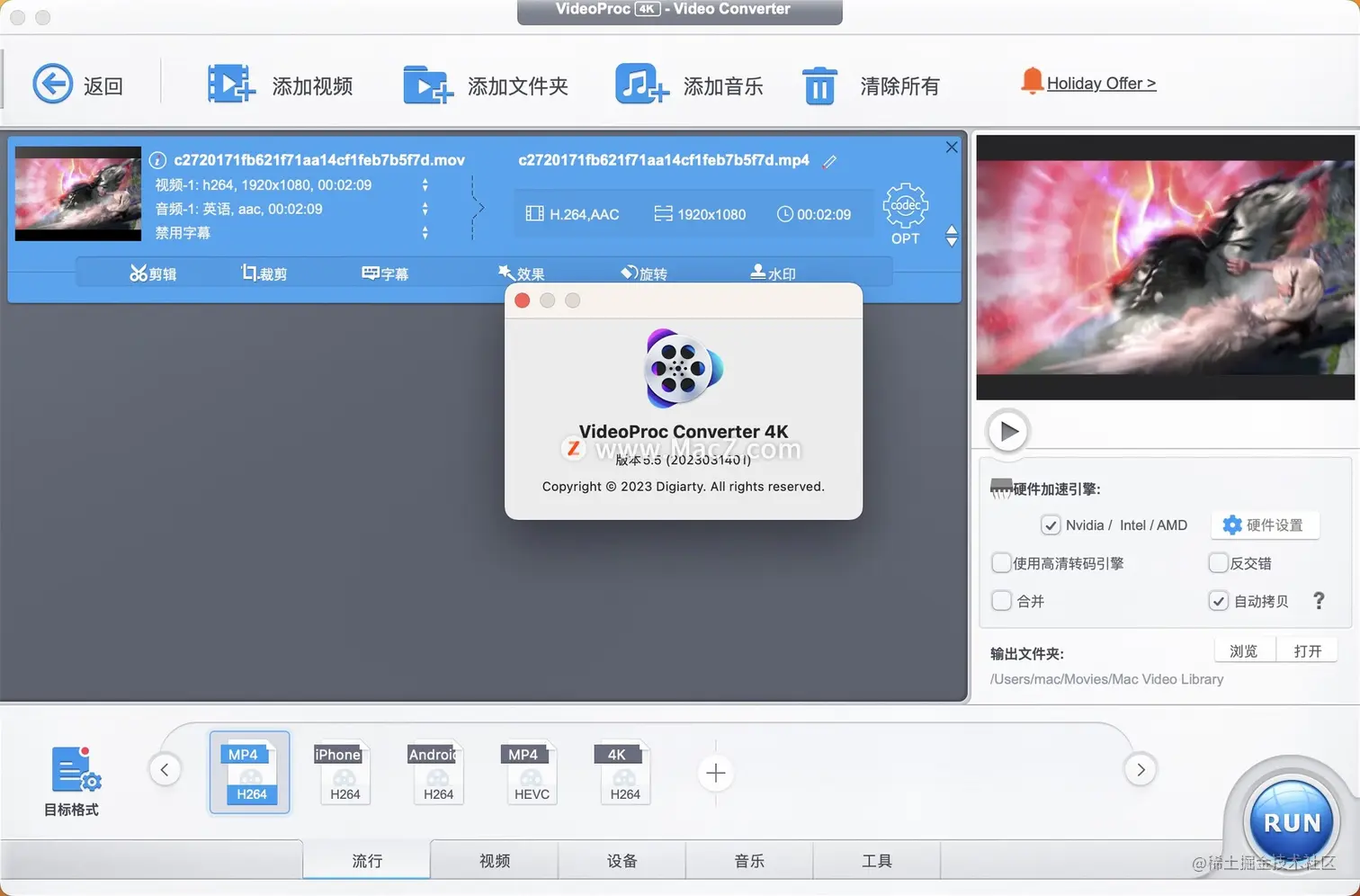Click the 浏览 (Browse) output folder button

coord(1244,650)
